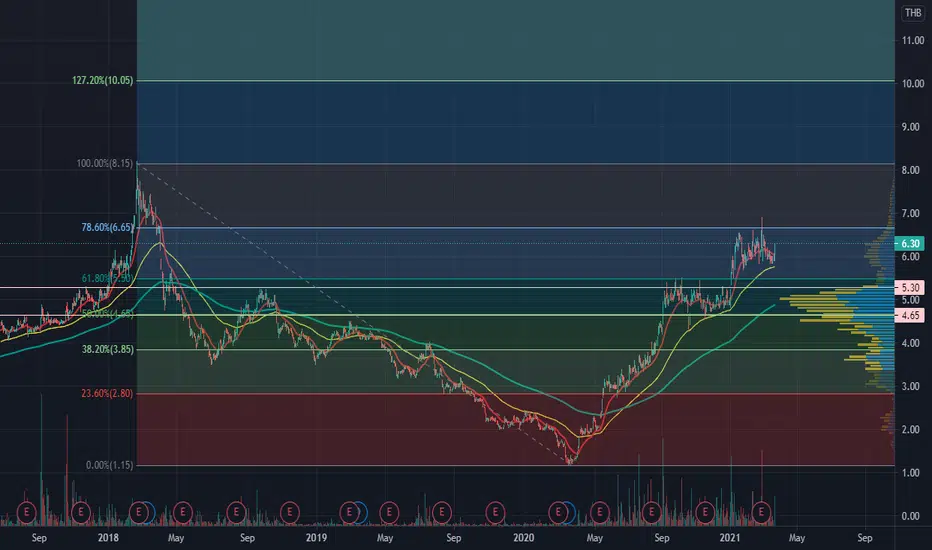Click the blue dividend marker after 2018
The height and width of the screenshot is (550, 932).
point(148,512)
